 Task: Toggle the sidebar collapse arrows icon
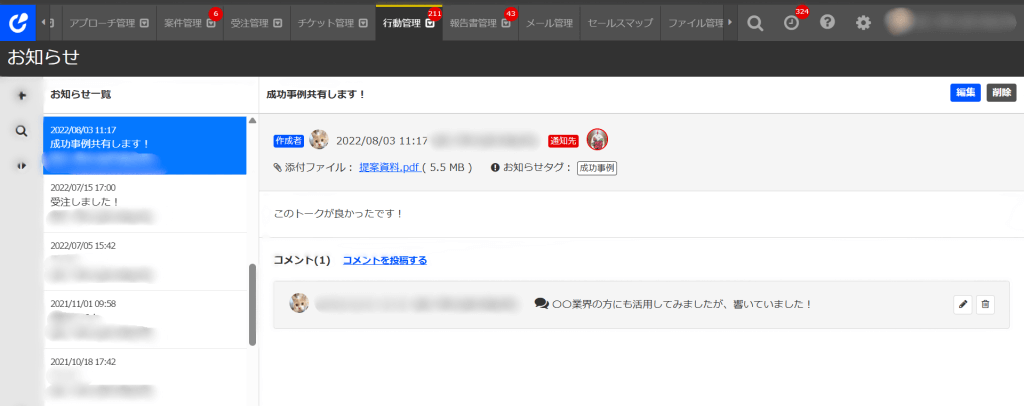[21, 165]
